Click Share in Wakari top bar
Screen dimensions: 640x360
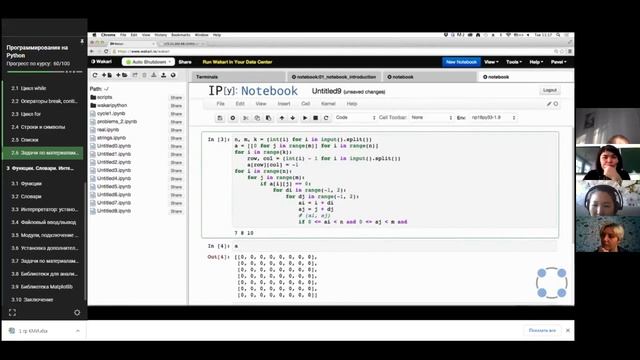[x=185, y=62]
